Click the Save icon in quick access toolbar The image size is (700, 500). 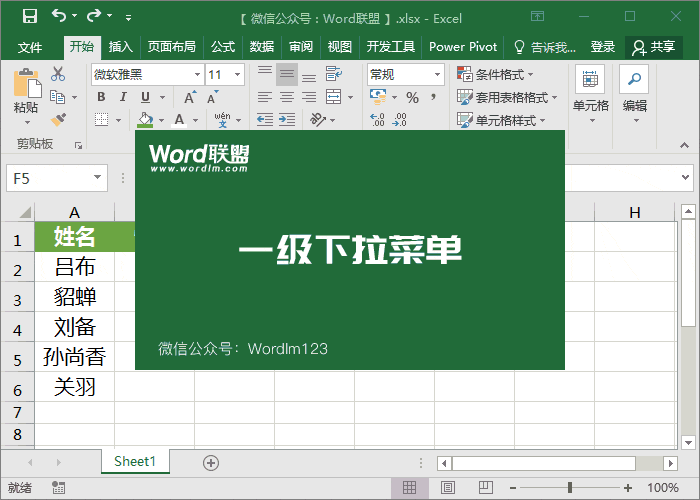pyautogui.click(x=29, y=17)
